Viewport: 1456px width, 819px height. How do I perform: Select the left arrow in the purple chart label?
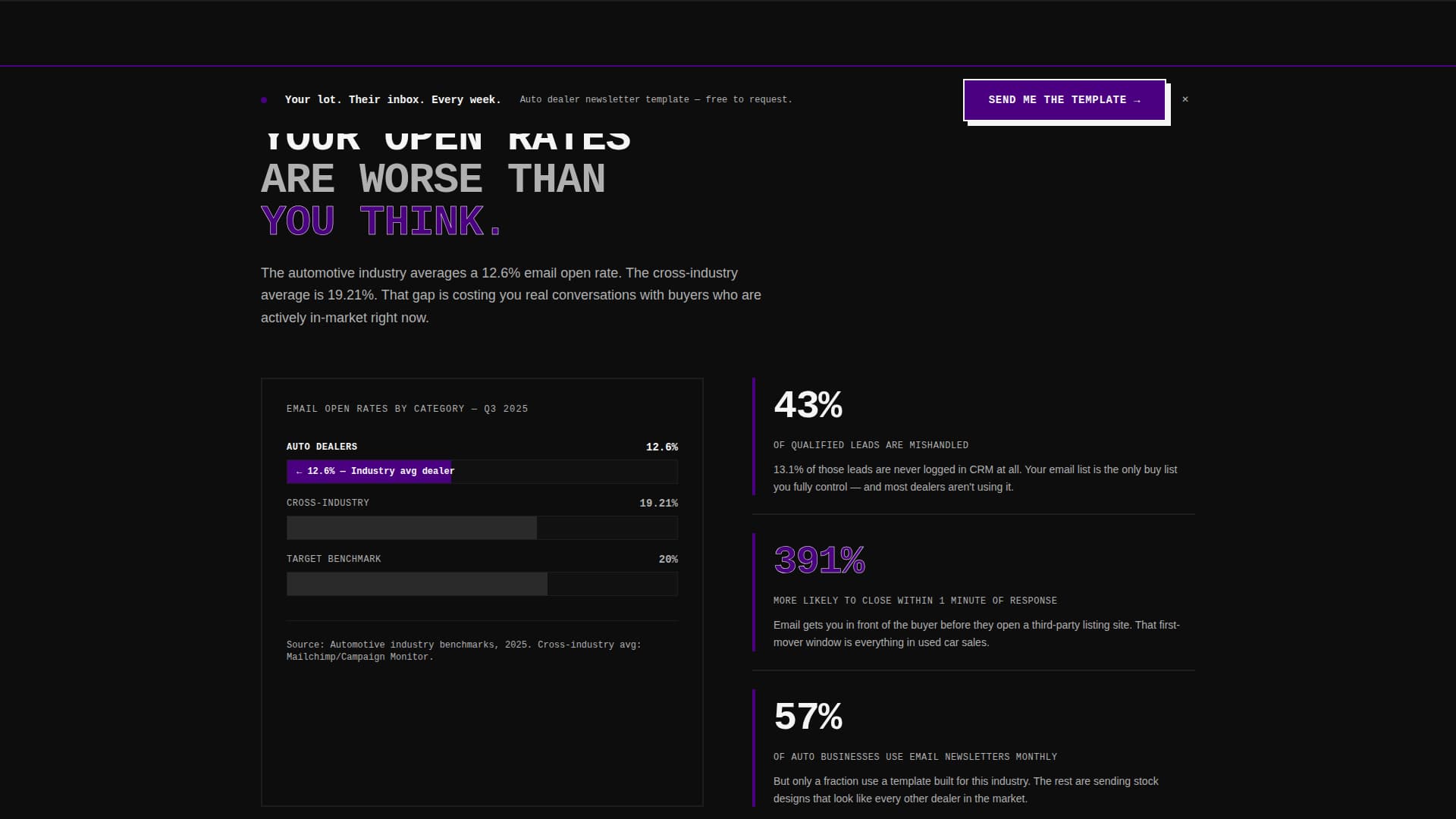299,471
